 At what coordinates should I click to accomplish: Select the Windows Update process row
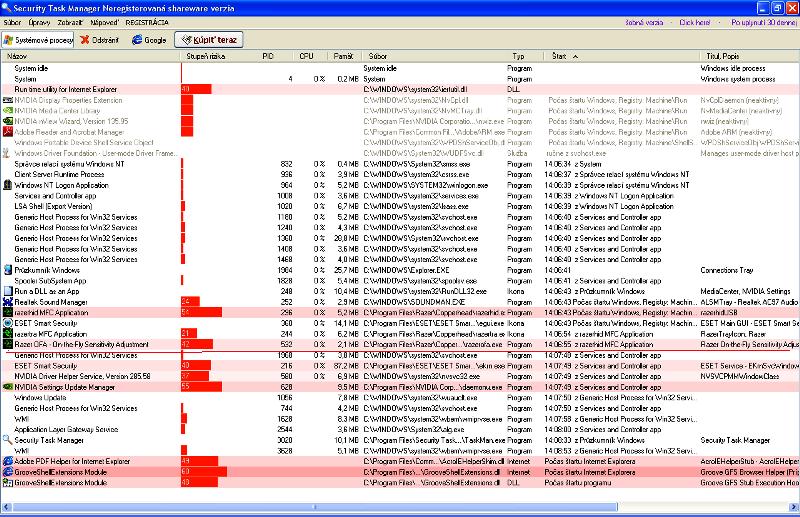(x=400, y=398)
